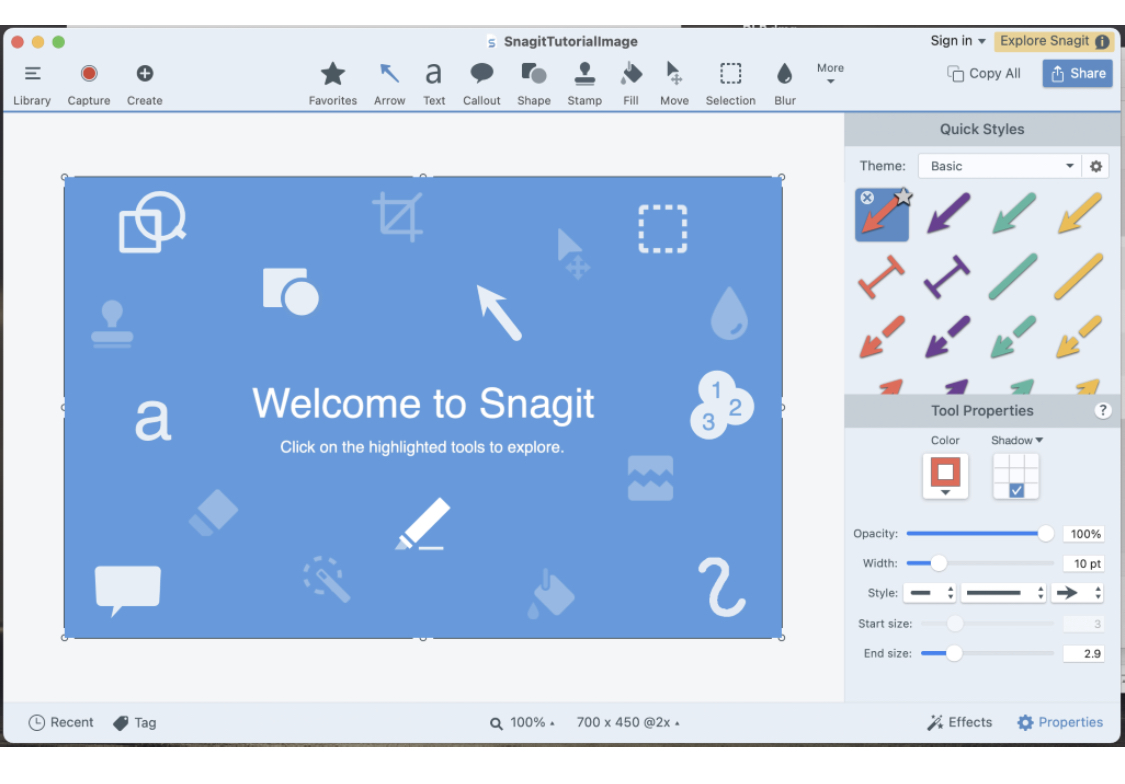Viewport: 1125px width, 784px height.
Task: Select the Move tool
Action: pos(674,84)
